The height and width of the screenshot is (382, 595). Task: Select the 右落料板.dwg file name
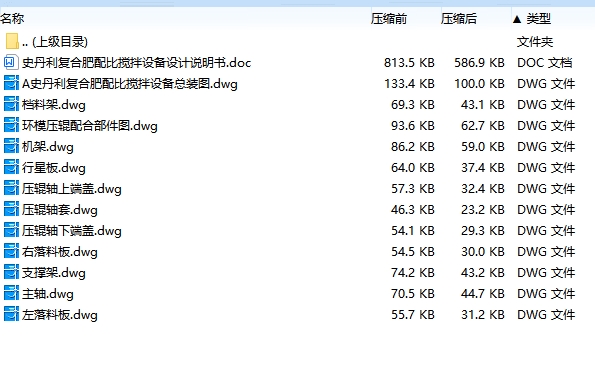click(60, 252)
